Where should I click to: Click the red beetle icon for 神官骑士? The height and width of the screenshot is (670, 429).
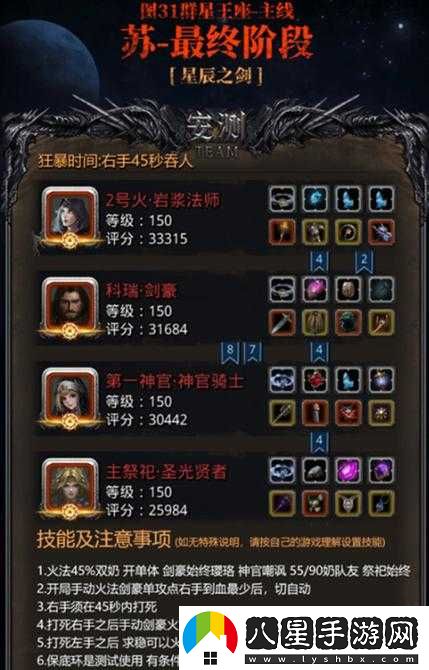click(315, 380)
